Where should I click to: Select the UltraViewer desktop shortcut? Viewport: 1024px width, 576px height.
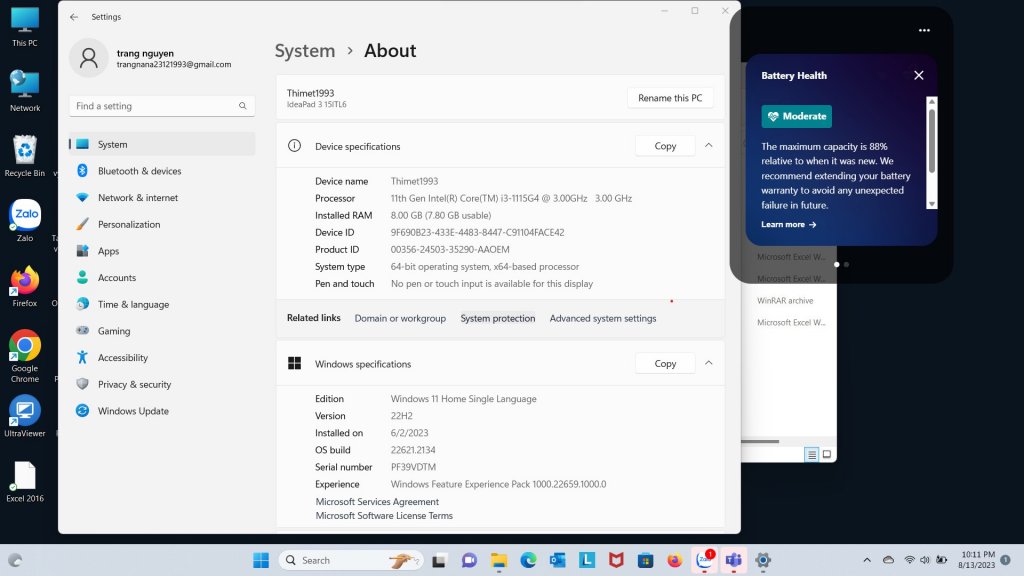point(25,416)
